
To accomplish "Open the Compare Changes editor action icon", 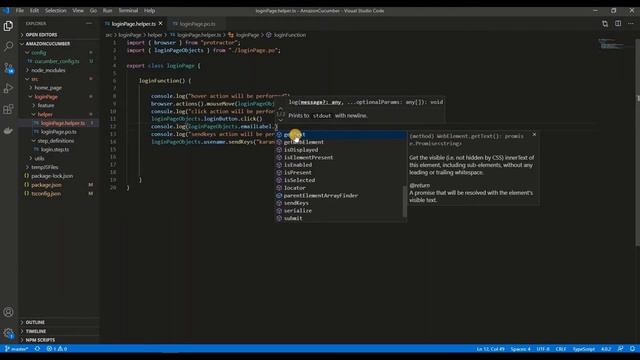I will 605,24.
